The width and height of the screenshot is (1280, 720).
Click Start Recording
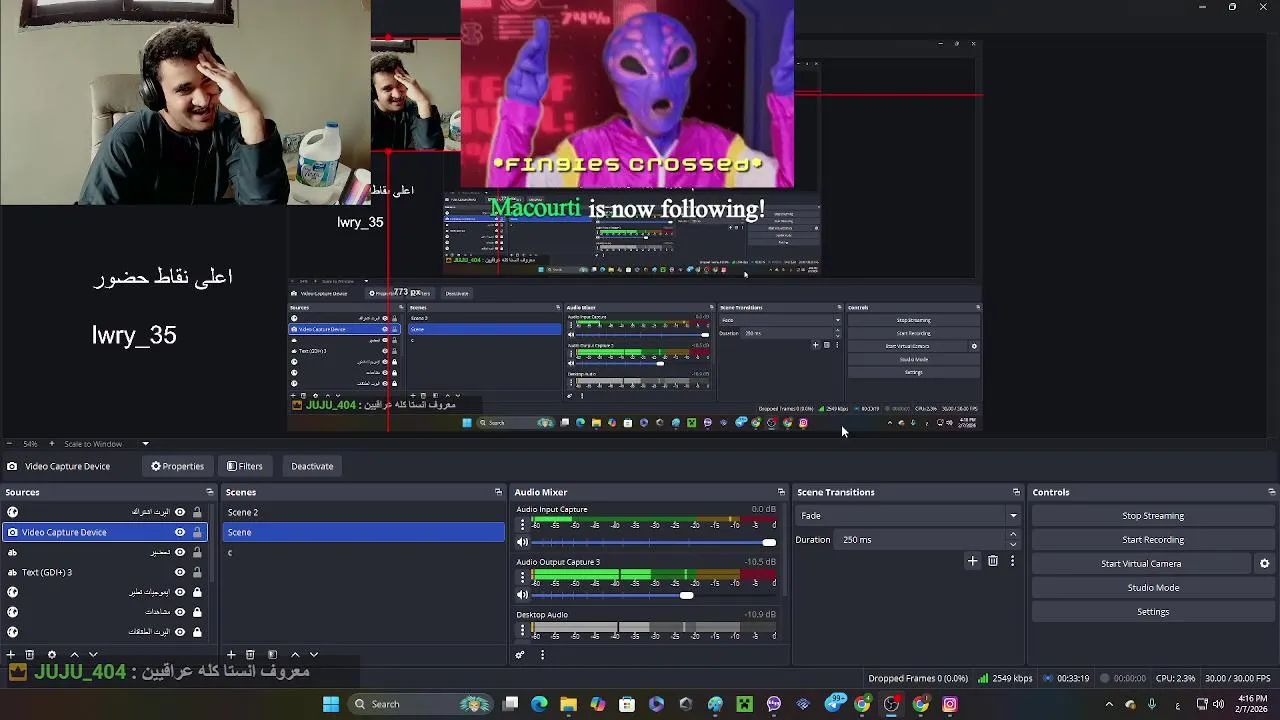tap(1153, 540)
